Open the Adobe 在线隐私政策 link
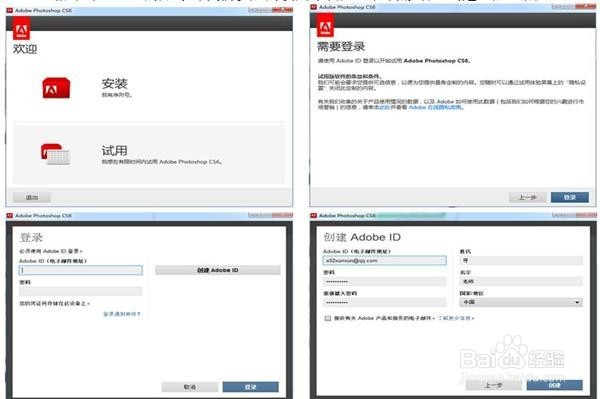 coord(436,107)
